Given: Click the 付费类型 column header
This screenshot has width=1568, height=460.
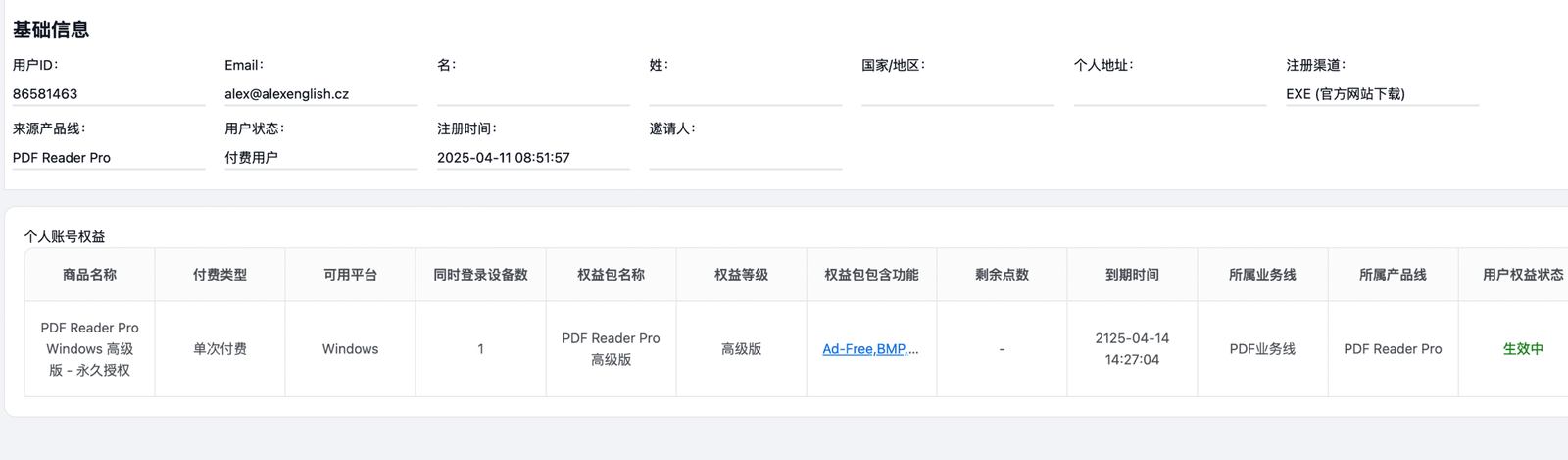Looking at the screenshot, I should tap(220, 275).
